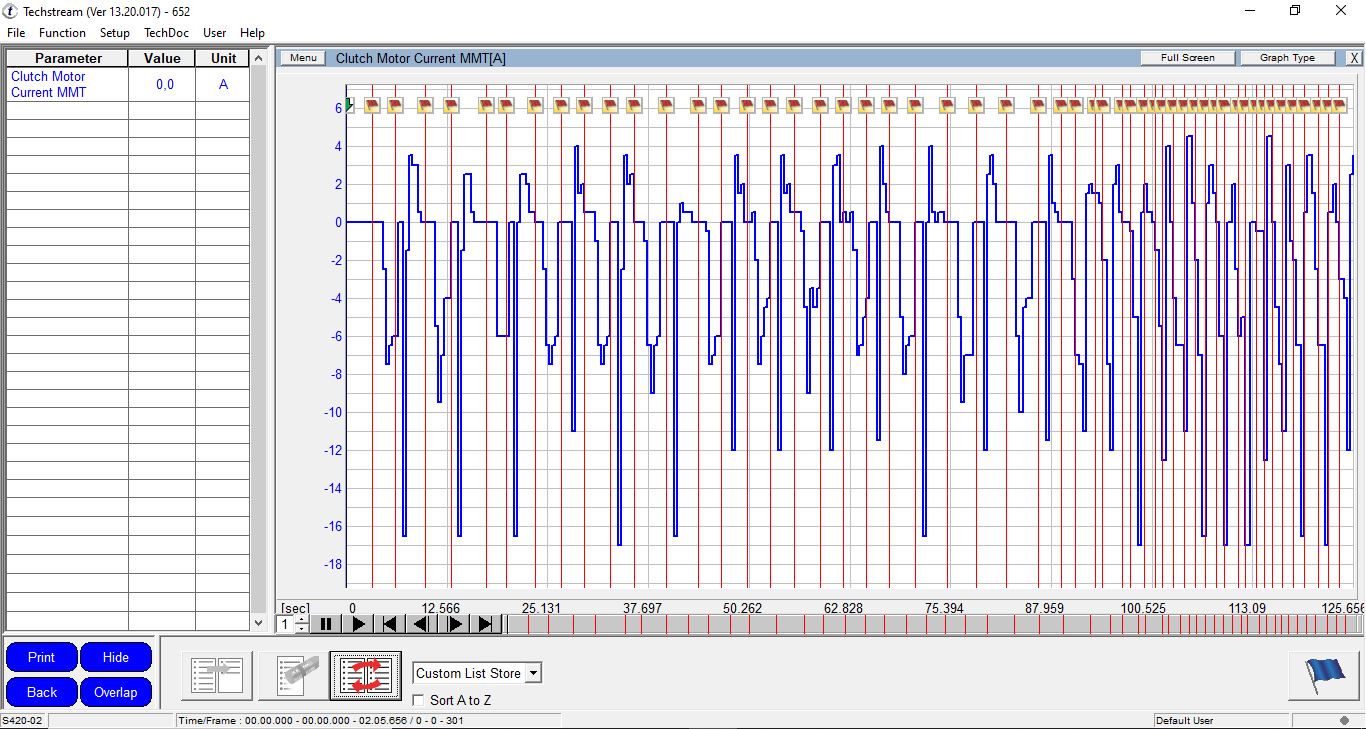The width and height of the screenshot is (1366, 729).
Task: Click the gray playback timeline slider bar
Action: (930, 624)
